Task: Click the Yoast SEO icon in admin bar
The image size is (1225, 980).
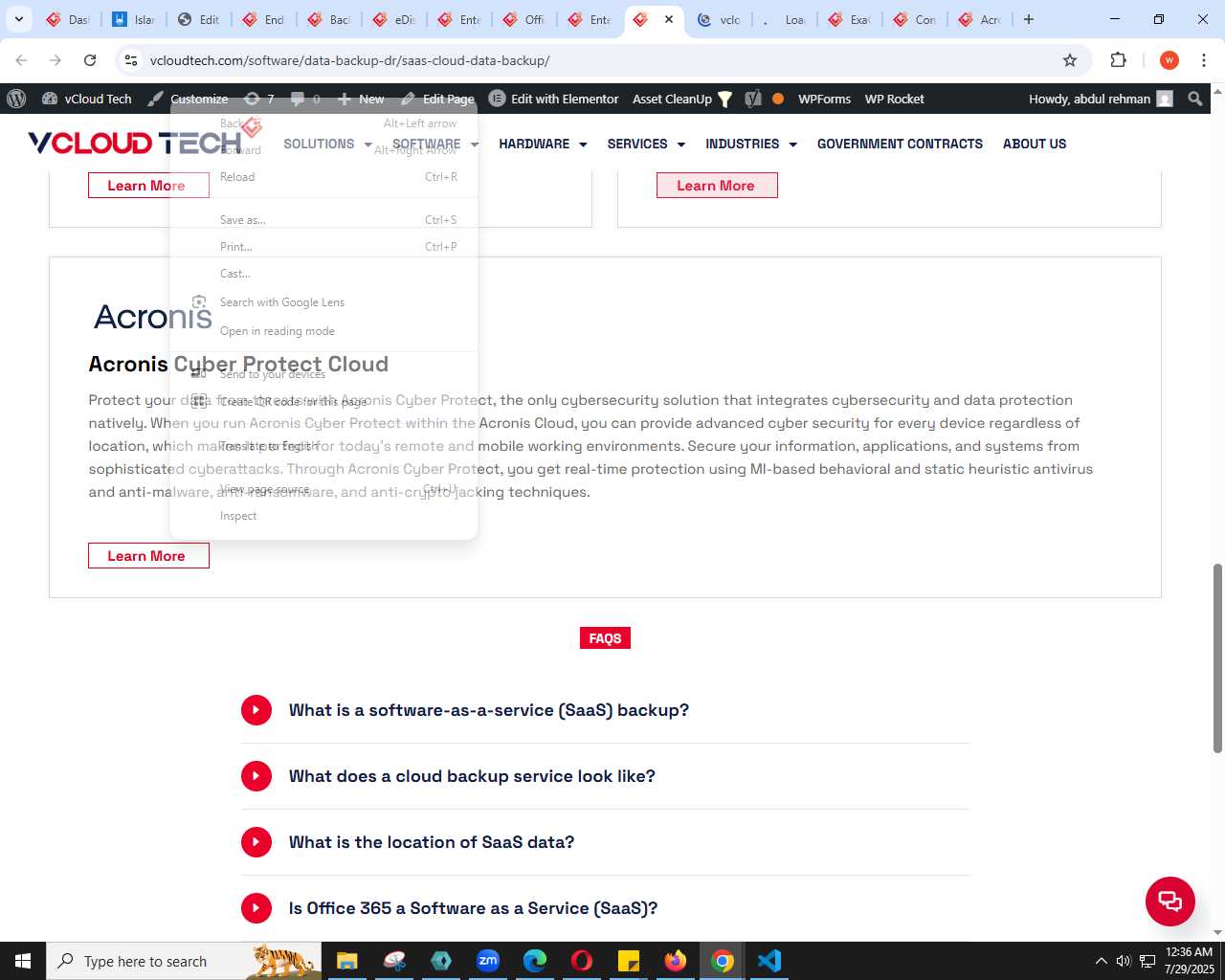Action: tap(754, 99)
